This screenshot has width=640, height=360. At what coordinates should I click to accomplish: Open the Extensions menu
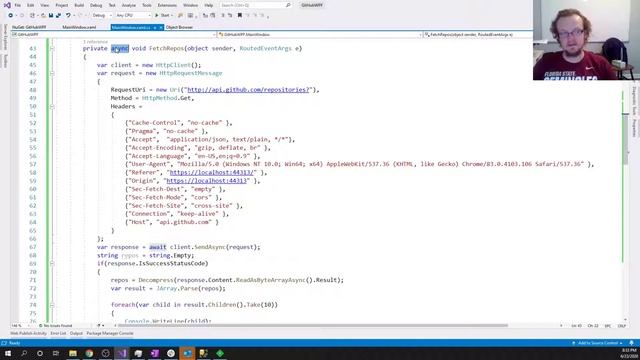tap(167, 5)
